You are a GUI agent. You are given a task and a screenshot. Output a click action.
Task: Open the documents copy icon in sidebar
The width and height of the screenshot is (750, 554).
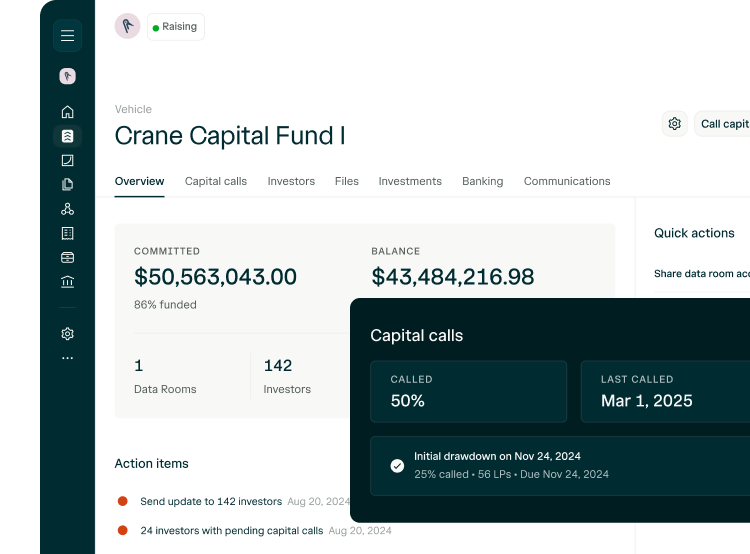point(67,184)
